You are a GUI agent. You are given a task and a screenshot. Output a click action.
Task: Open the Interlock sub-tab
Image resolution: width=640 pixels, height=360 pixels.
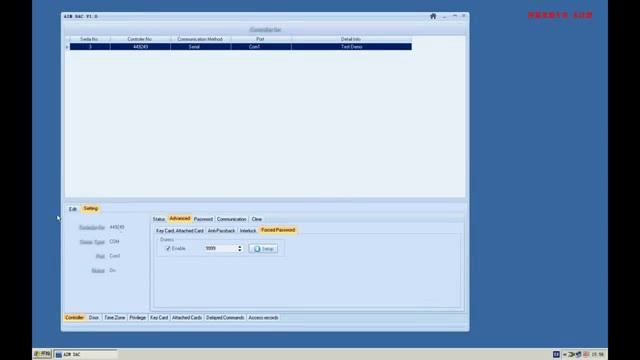(248, 231)
